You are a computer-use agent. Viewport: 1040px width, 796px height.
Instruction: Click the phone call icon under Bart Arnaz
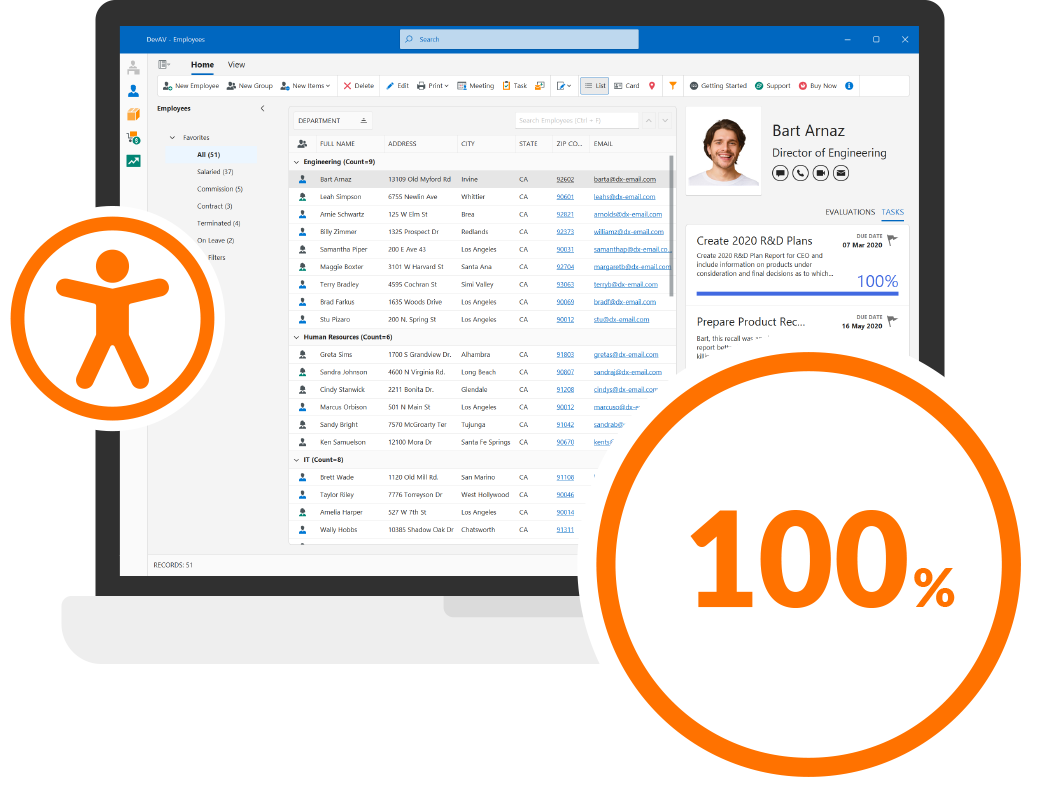click(x=800, y=173)
